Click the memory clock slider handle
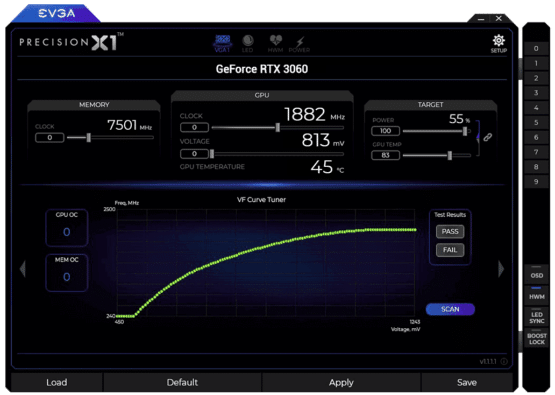 [x=89, y=137]
